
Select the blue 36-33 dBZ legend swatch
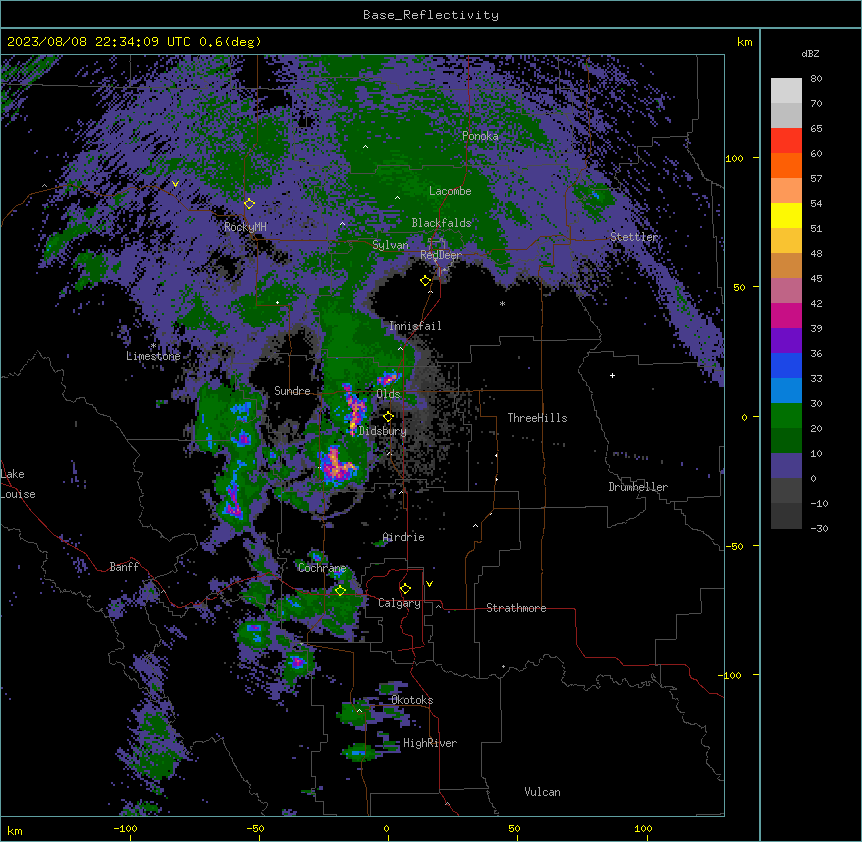[786, 365]
